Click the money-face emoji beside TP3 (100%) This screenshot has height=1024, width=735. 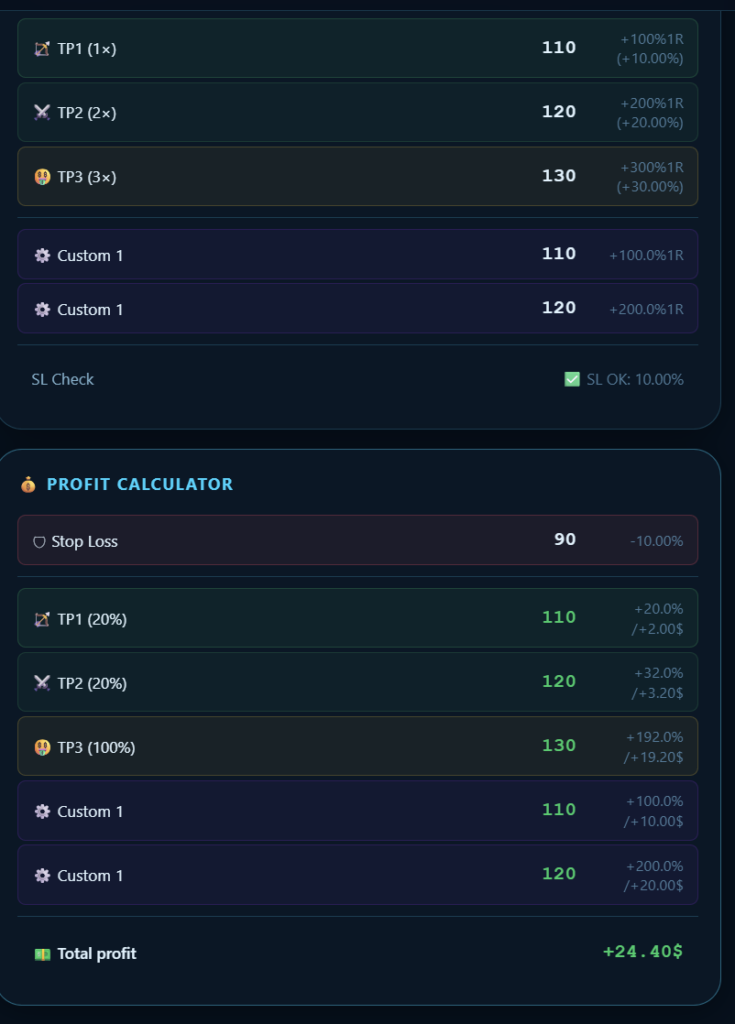click(x=42, y=747)
